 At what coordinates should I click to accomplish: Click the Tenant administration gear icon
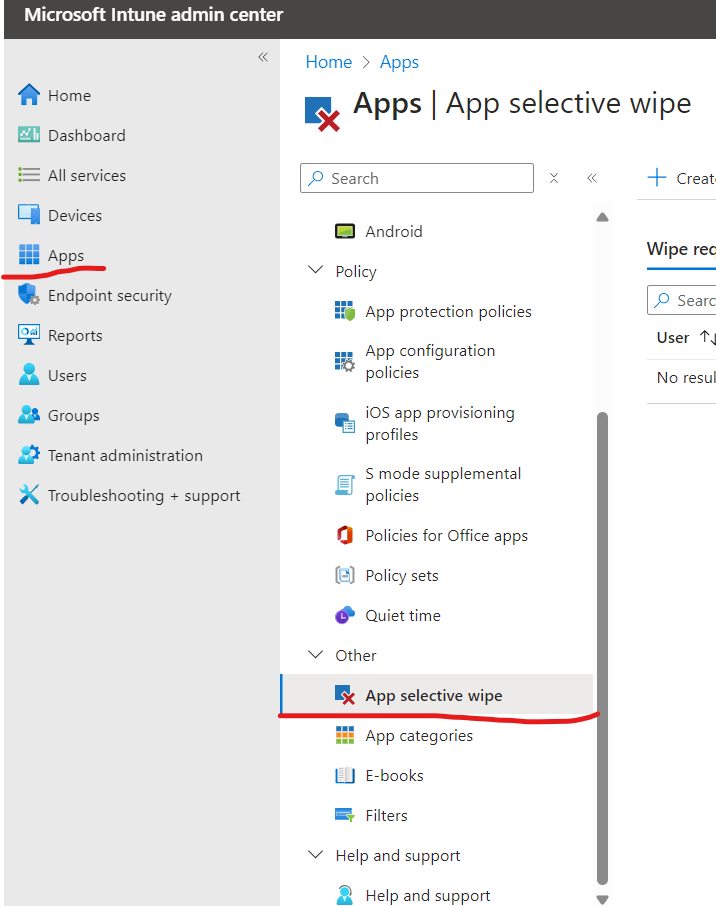click(29, 455)
